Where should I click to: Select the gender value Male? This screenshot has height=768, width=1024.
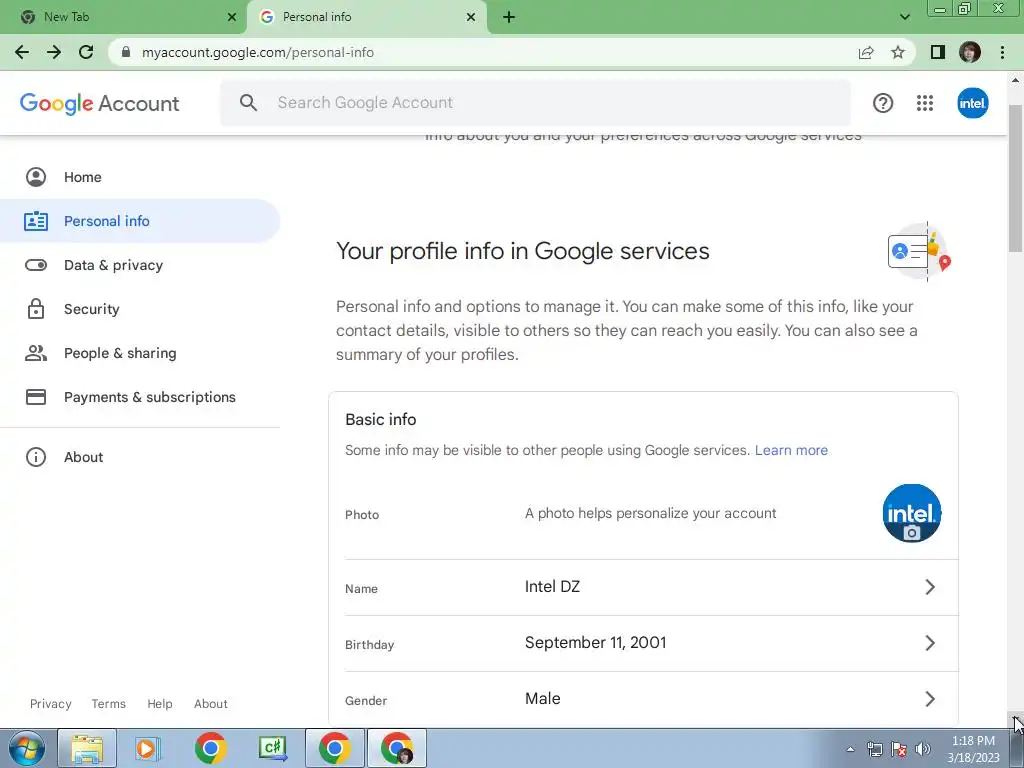(543, 698)
